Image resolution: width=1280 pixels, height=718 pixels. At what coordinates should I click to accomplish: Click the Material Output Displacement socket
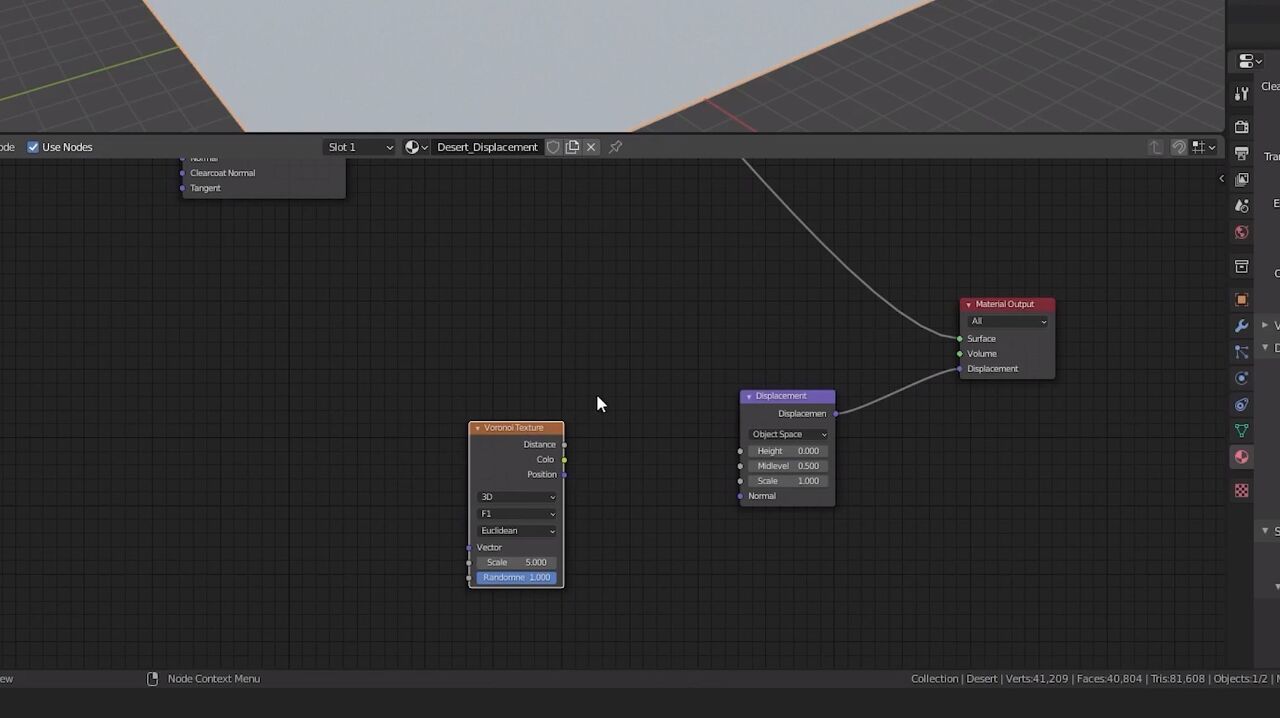point(960,369)
